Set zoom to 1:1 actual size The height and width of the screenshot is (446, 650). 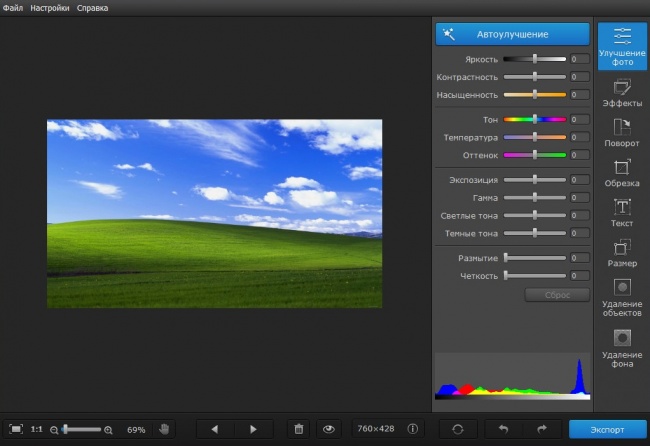coord(36,429)
